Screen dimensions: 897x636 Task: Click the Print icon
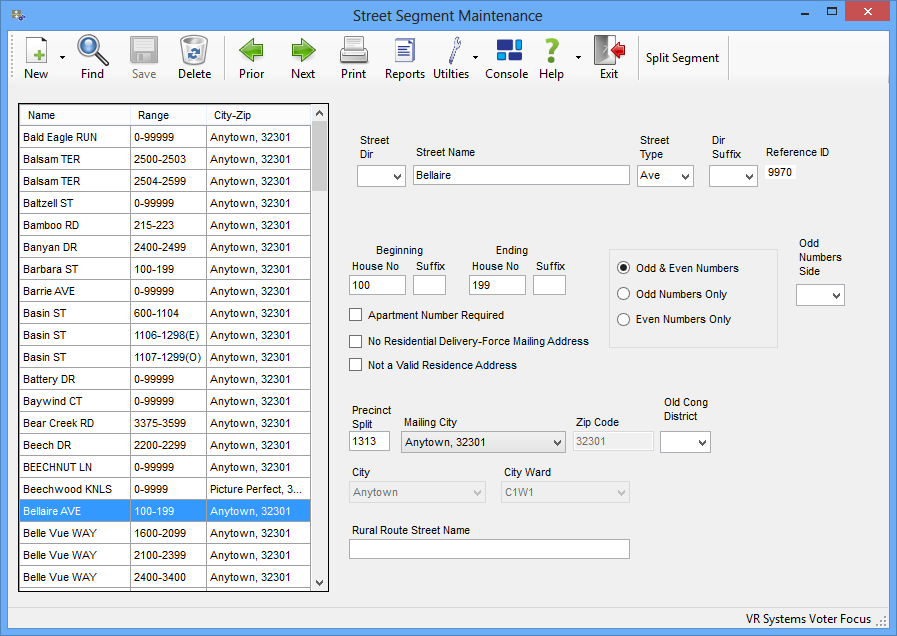354,50
